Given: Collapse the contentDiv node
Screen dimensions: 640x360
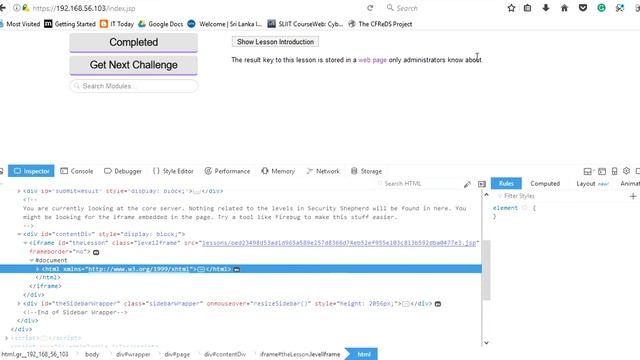Looking at the screenshot, I should (x=19, y=234).
